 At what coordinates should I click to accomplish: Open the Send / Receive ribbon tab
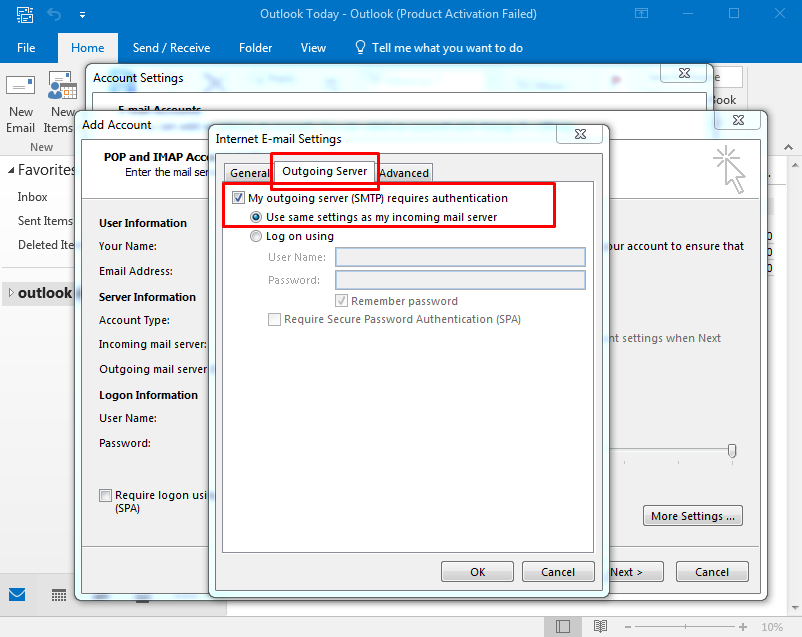coord(171,48)
